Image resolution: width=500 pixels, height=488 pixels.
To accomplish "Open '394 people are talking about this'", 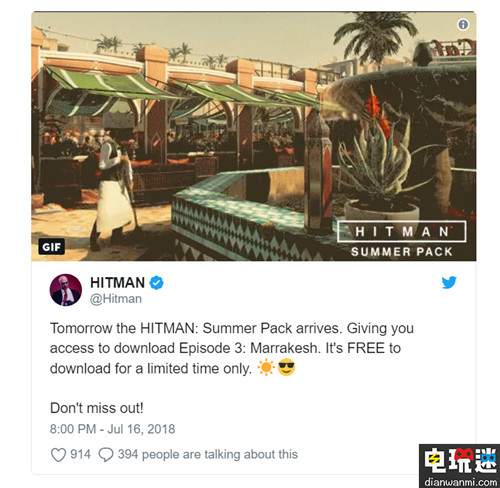I will 208,454.
